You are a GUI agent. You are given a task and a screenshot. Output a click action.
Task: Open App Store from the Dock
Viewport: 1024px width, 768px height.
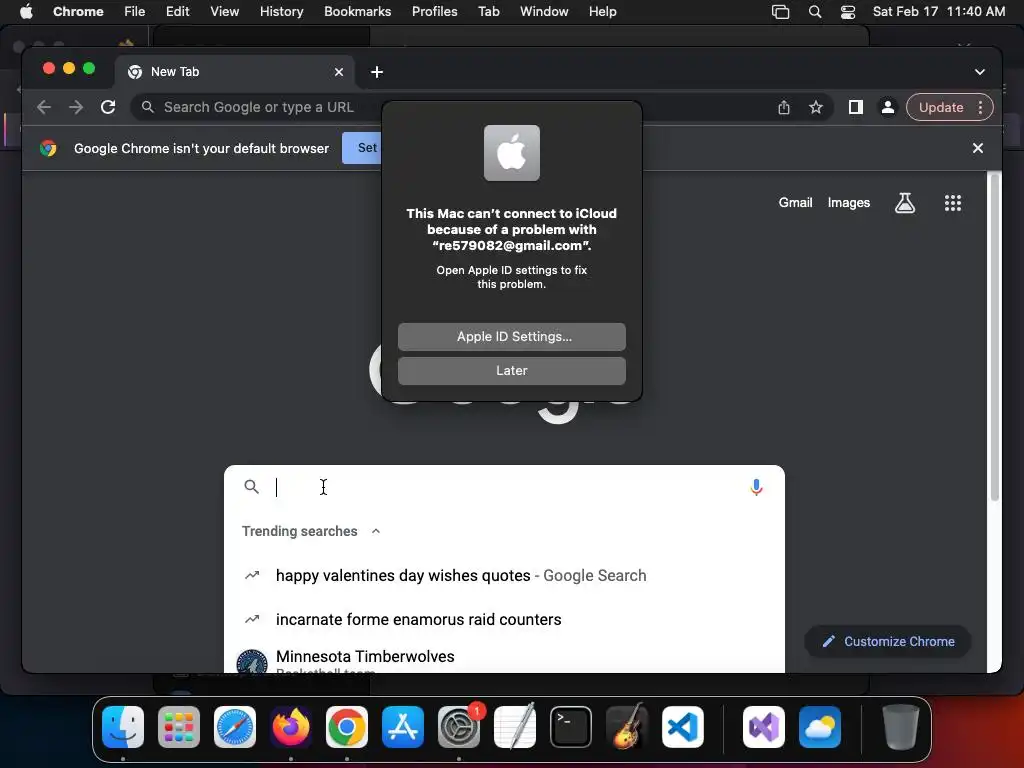tap(402, 726)
